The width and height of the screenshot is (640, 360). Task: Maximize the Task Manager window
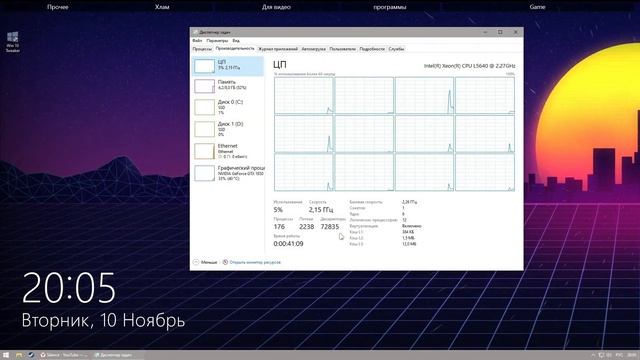[x=500, y=32]
